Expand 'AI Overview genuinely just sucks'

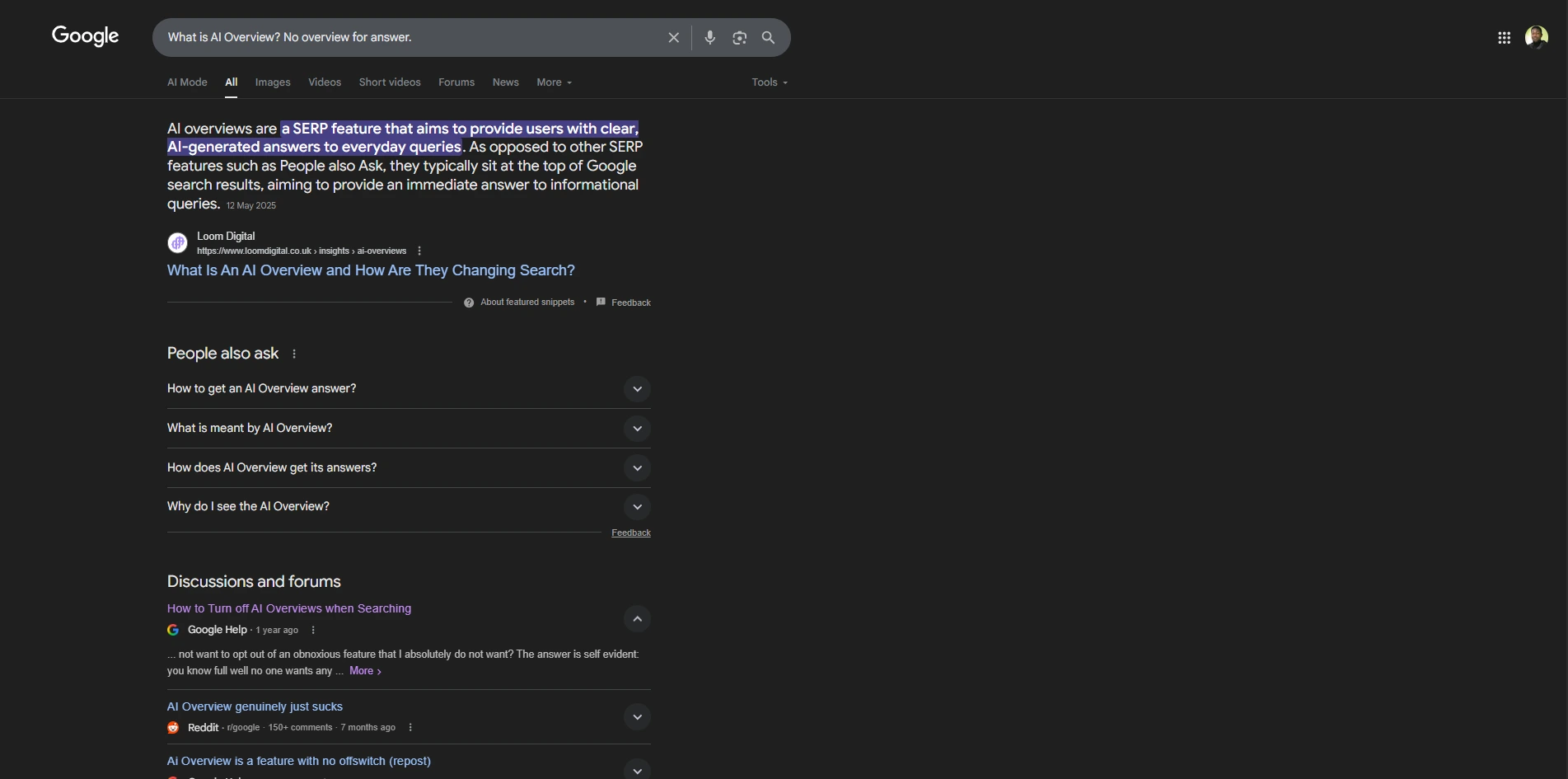click(x=636, y=717)
